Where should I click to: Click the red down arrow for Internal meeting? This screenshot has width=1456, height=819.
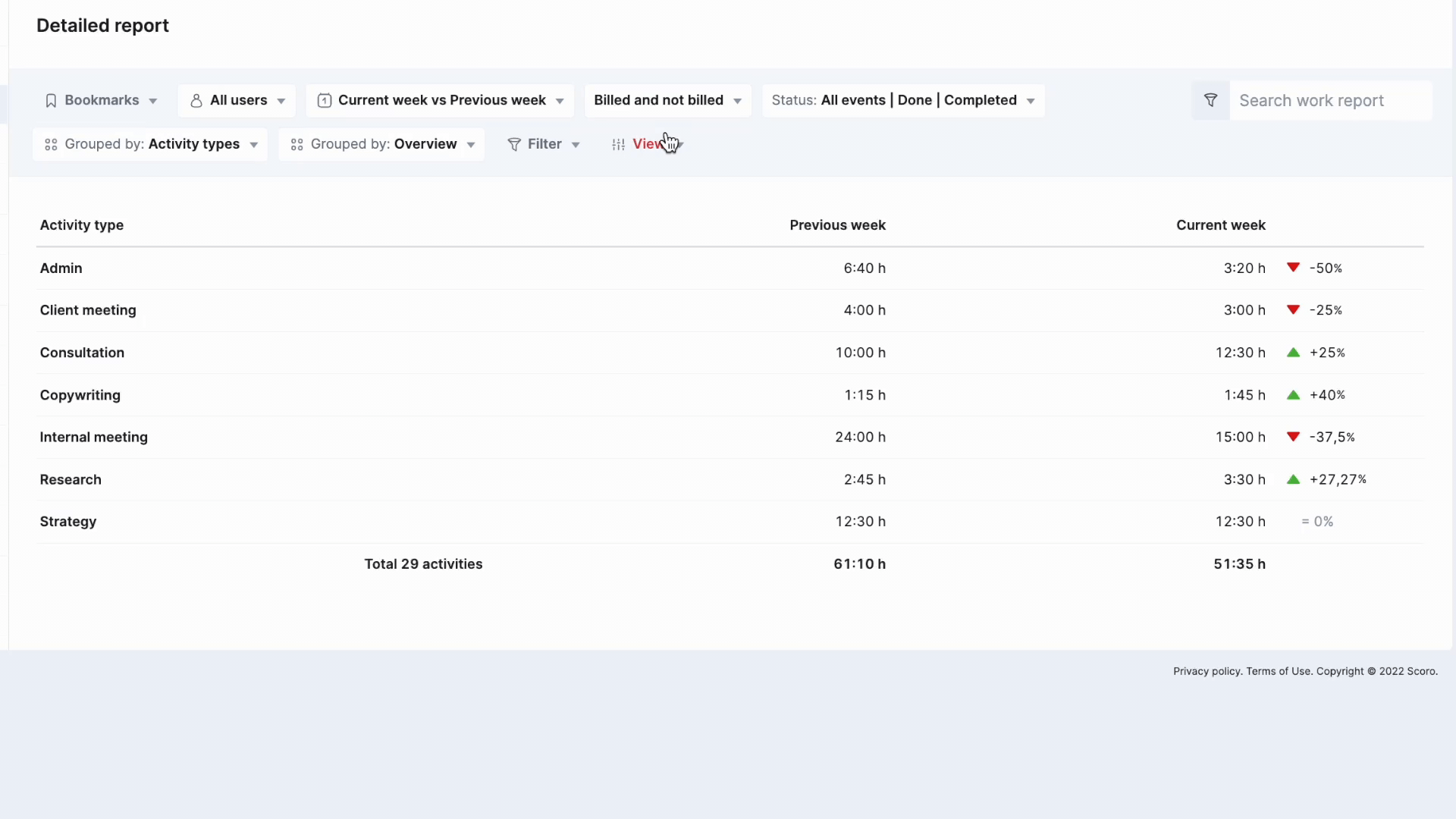(1294, 437)
